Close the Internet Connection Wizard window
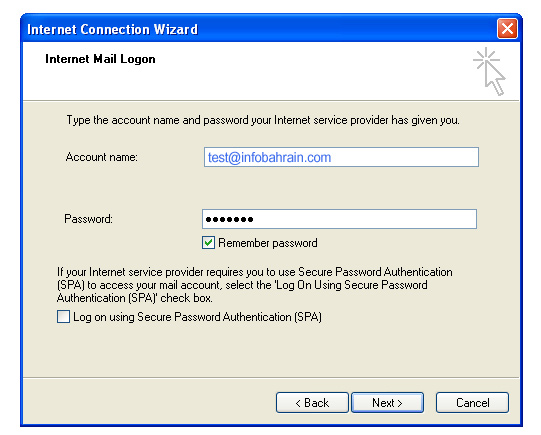The height and width of the screenshot is (435, 541). click(x=507, y=29)
